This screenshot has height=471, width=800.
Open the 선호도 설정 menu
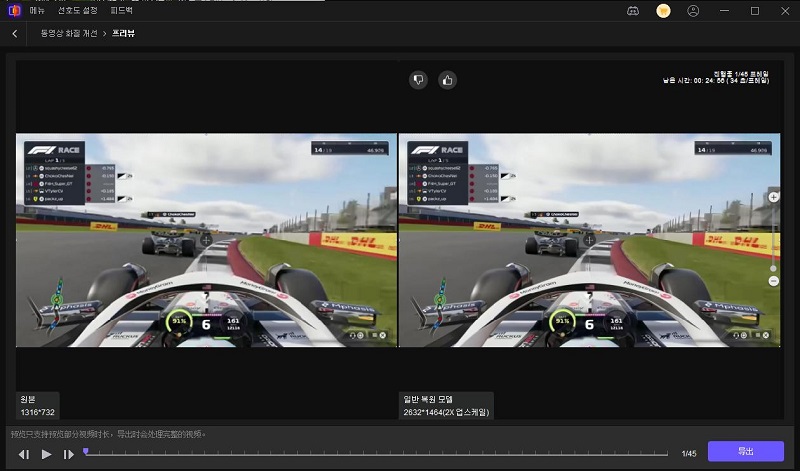(x=80, y=11)
